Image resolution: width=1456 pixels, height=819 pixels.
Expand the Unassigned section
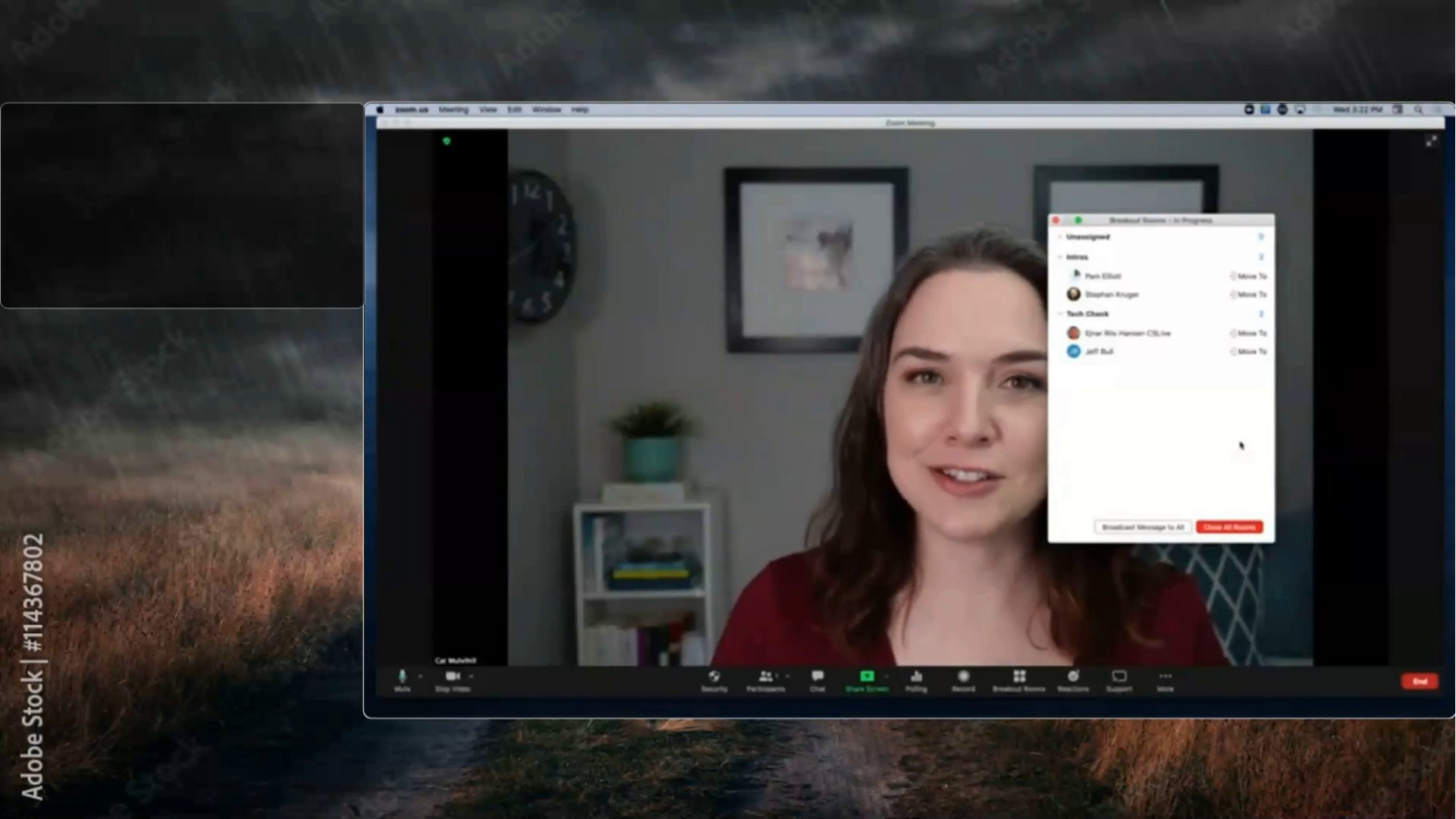(x=1060, y=237)
